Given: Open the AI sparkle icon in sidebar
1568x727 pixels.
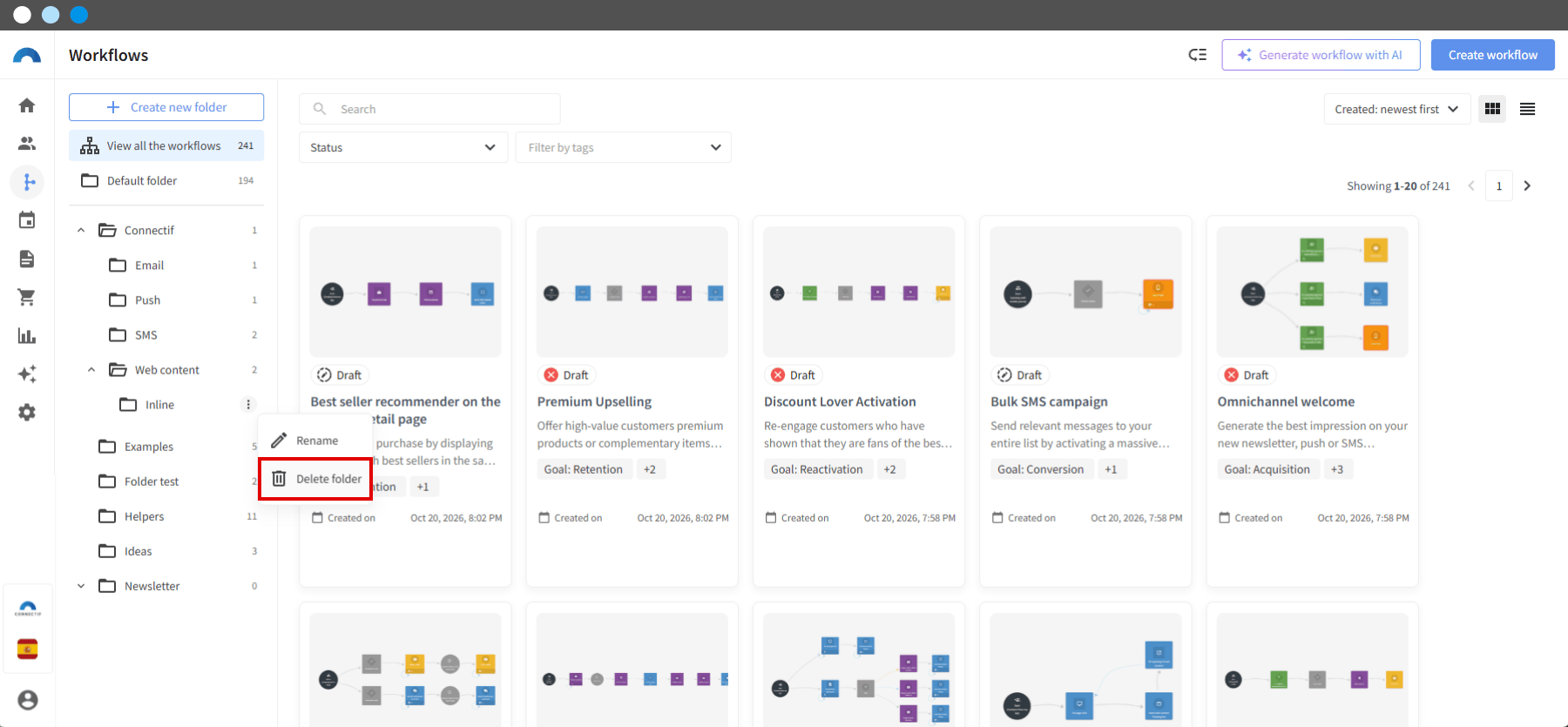Looking at the screenshot, I should [x=27, y=374].
